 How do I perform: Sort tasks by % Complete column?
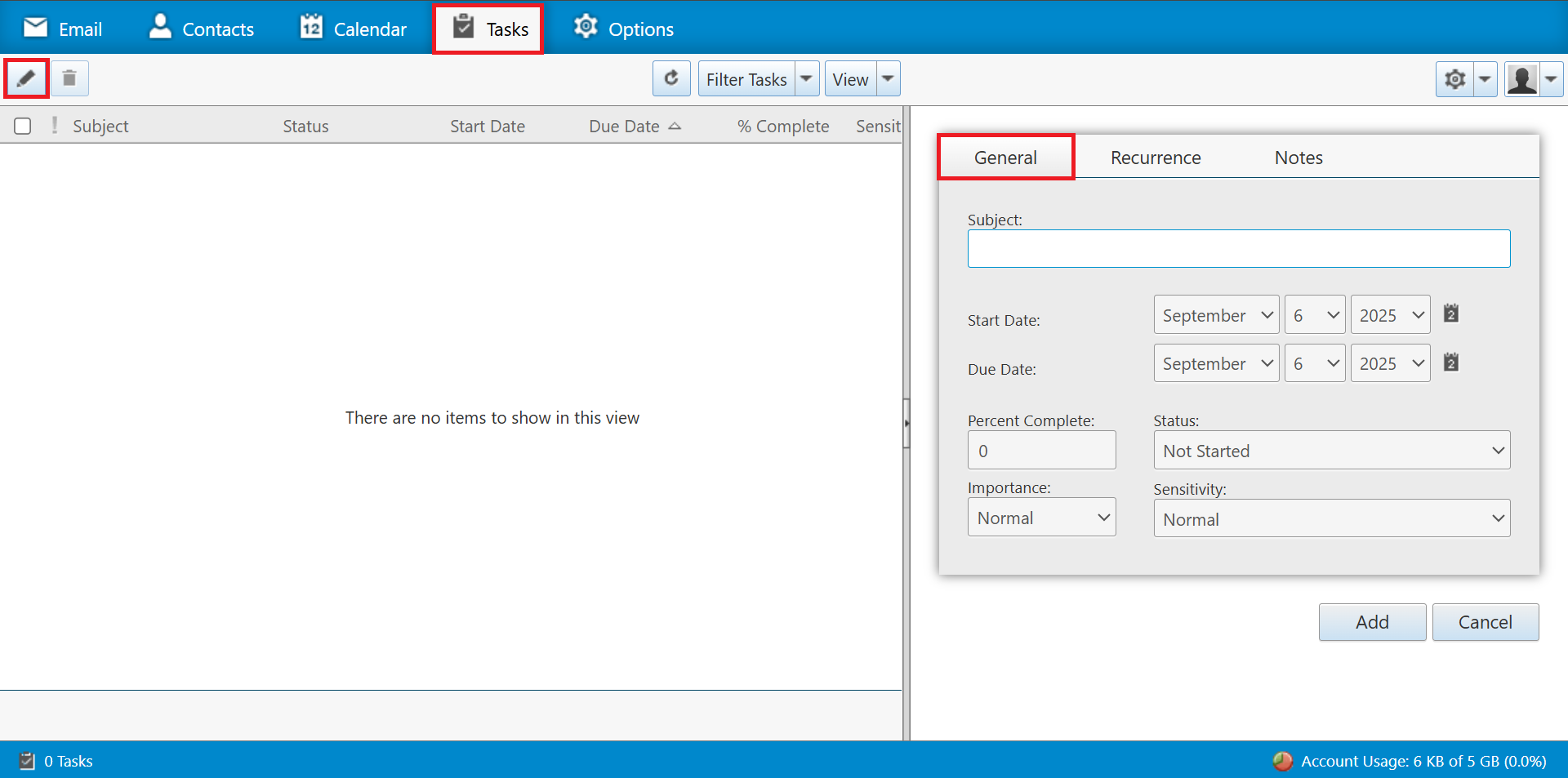pos(783,126)
